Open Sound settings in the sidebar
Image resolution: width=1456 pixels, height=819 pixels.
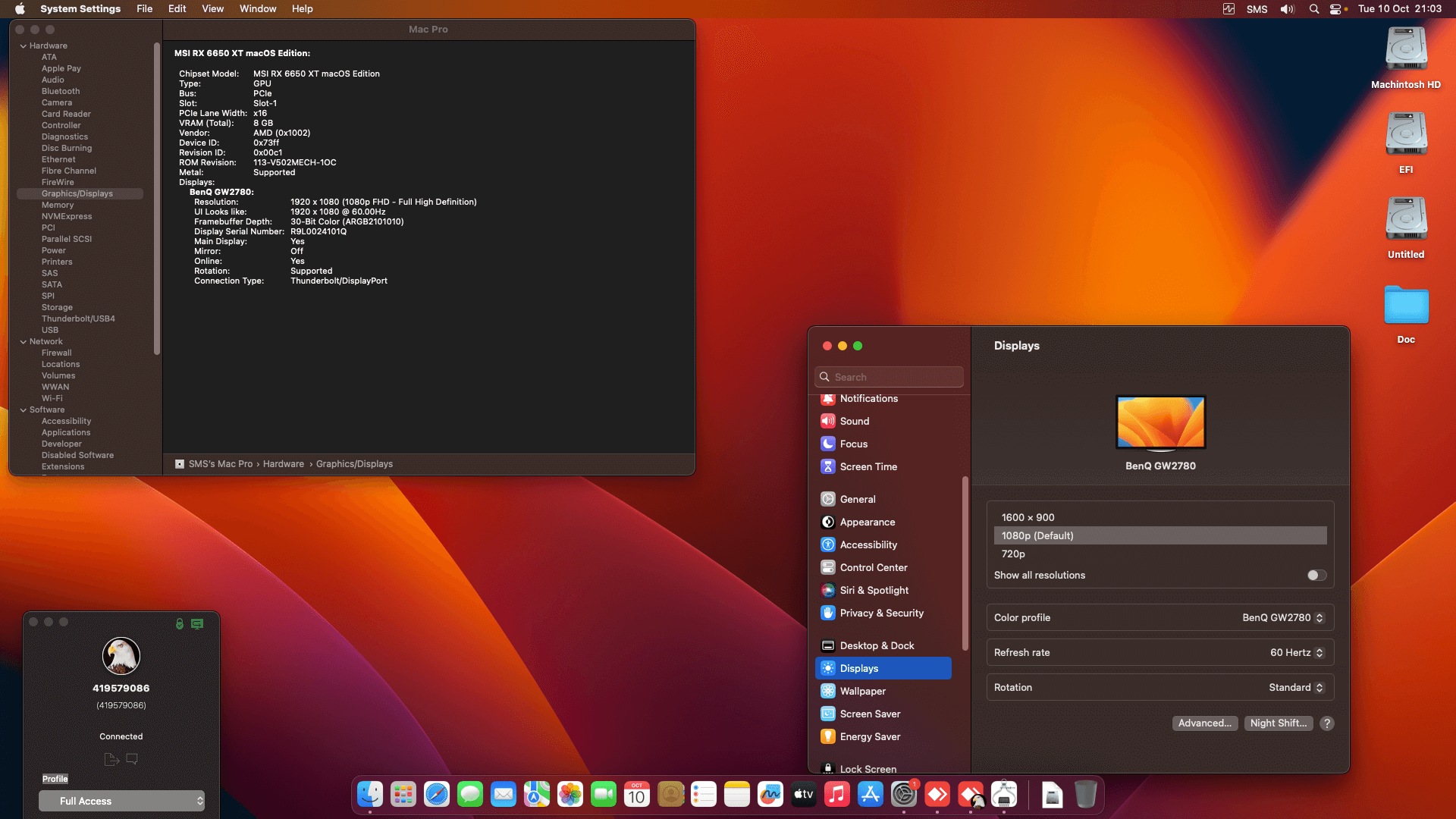855,421
